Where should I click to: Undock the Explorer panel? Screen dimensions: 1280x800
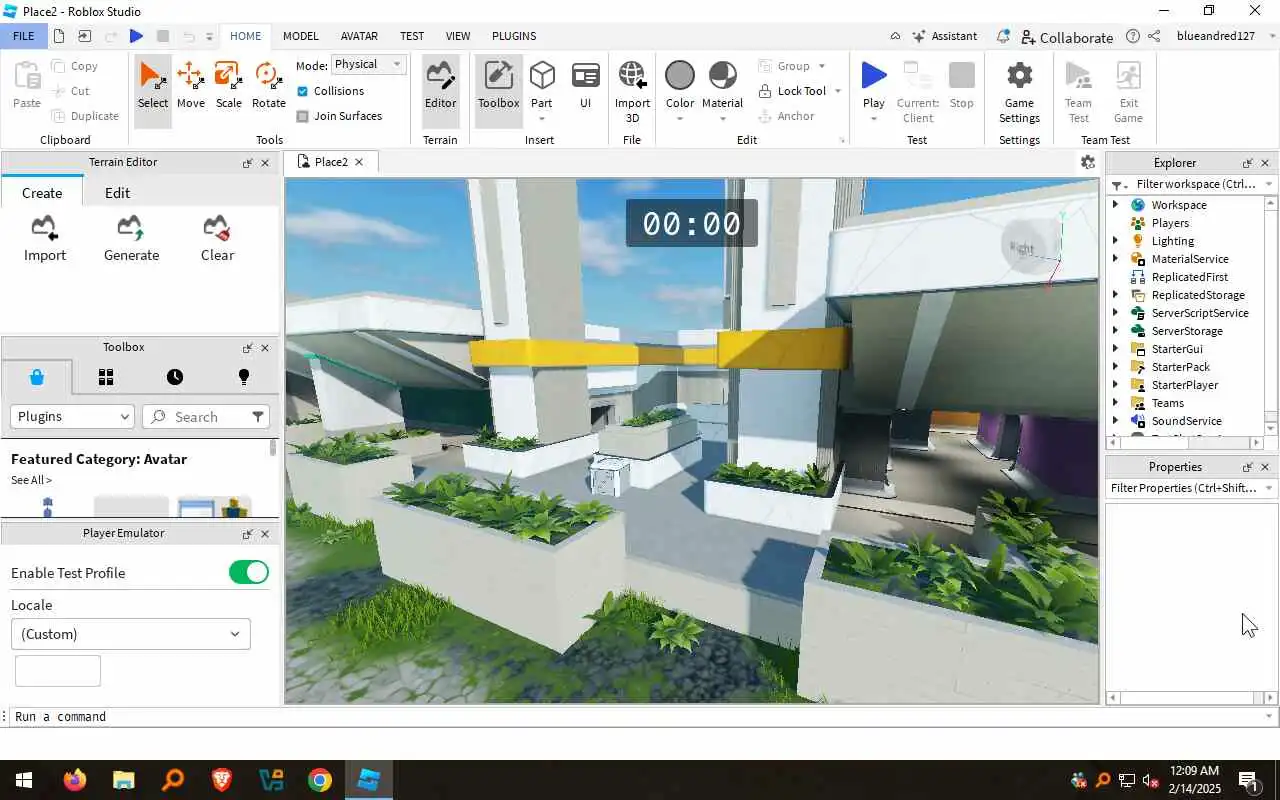tap(1247, 163)
